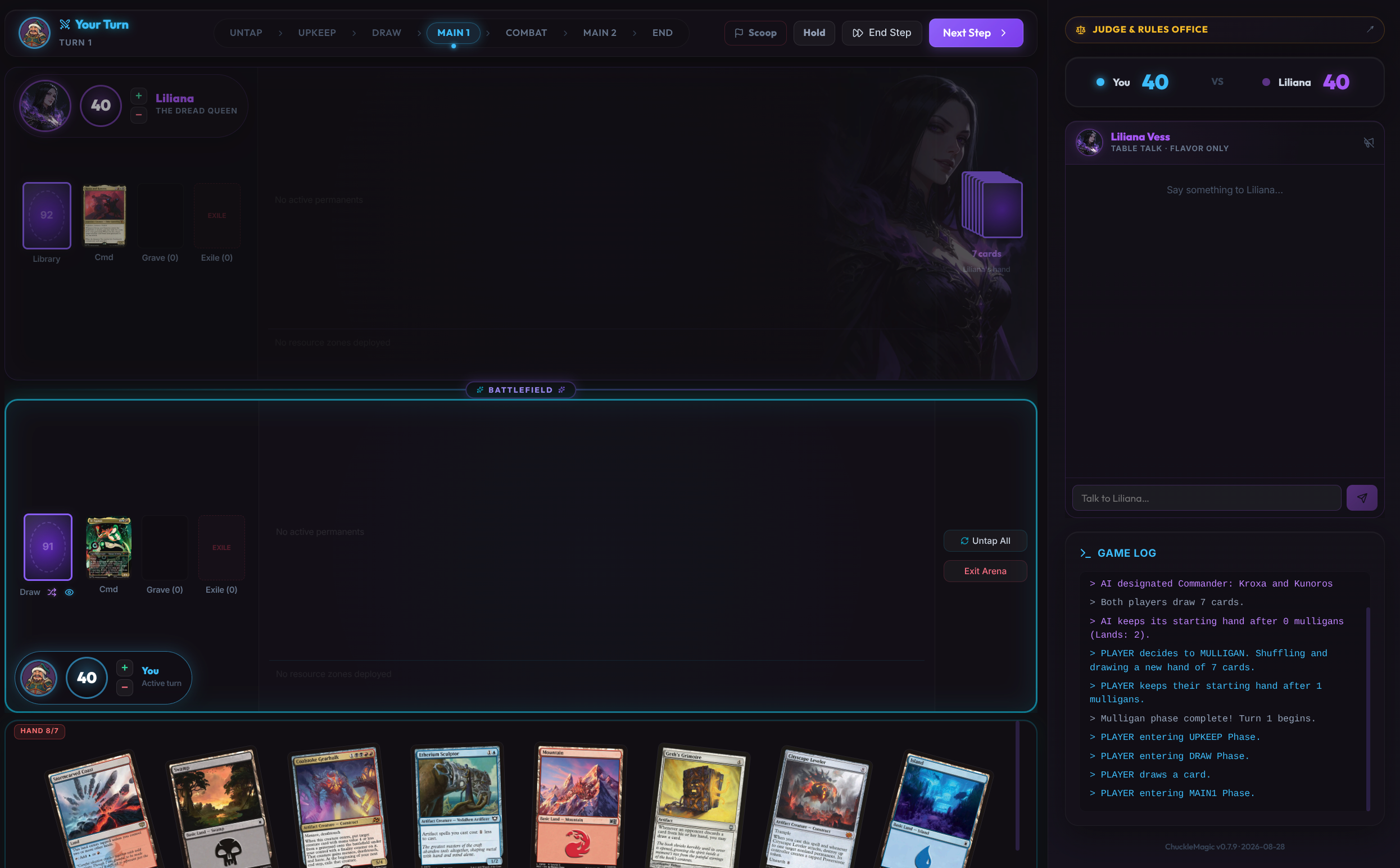The height and width of the screenshot is (868, 1400).
Task: Click your life counter showing 40
Action: (87, 678)
